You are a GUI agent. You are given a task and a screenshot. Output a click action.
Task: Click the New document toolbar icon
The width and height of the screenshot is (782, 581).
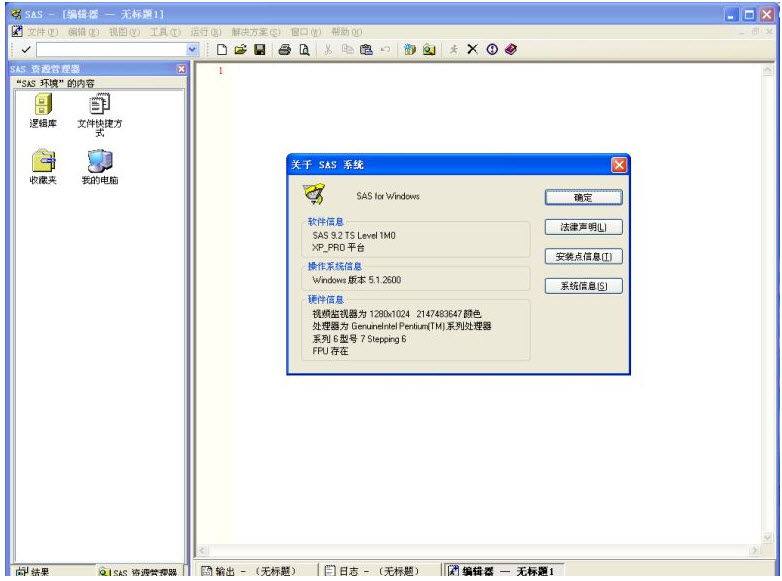click(222, 49)
